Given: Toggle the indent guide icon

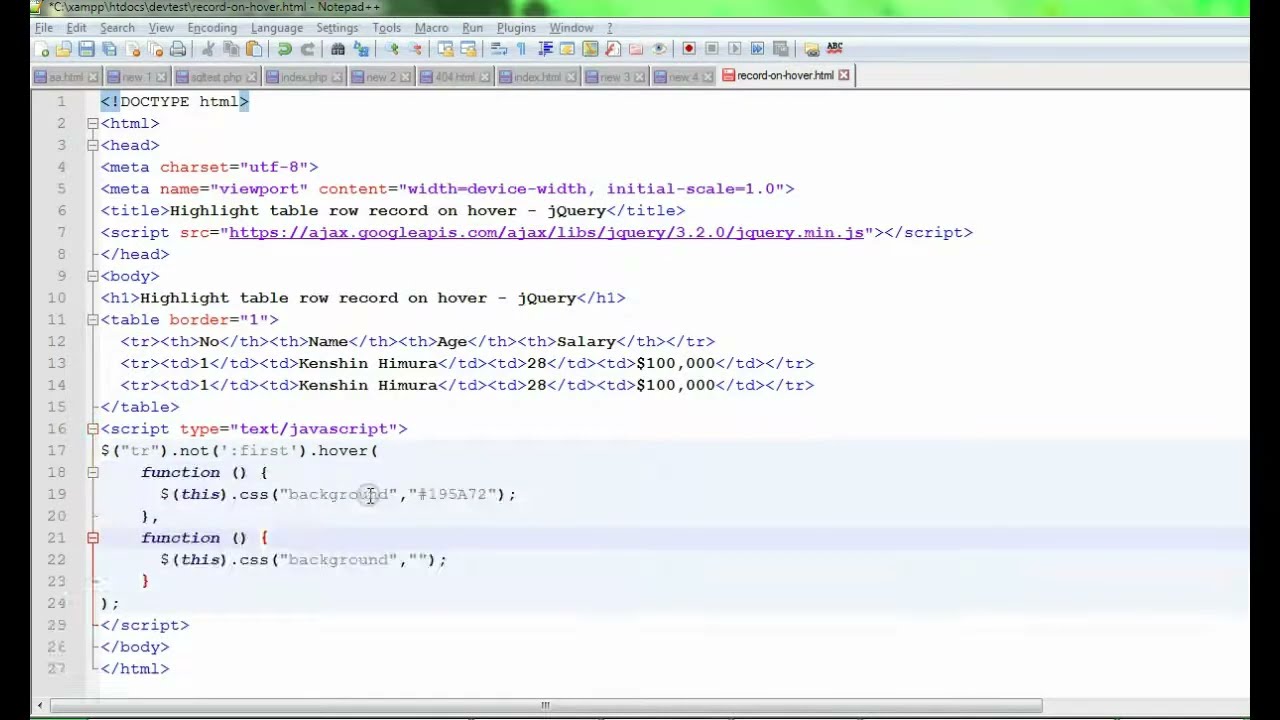Looking at the screenshot, I should click(545, 49).
